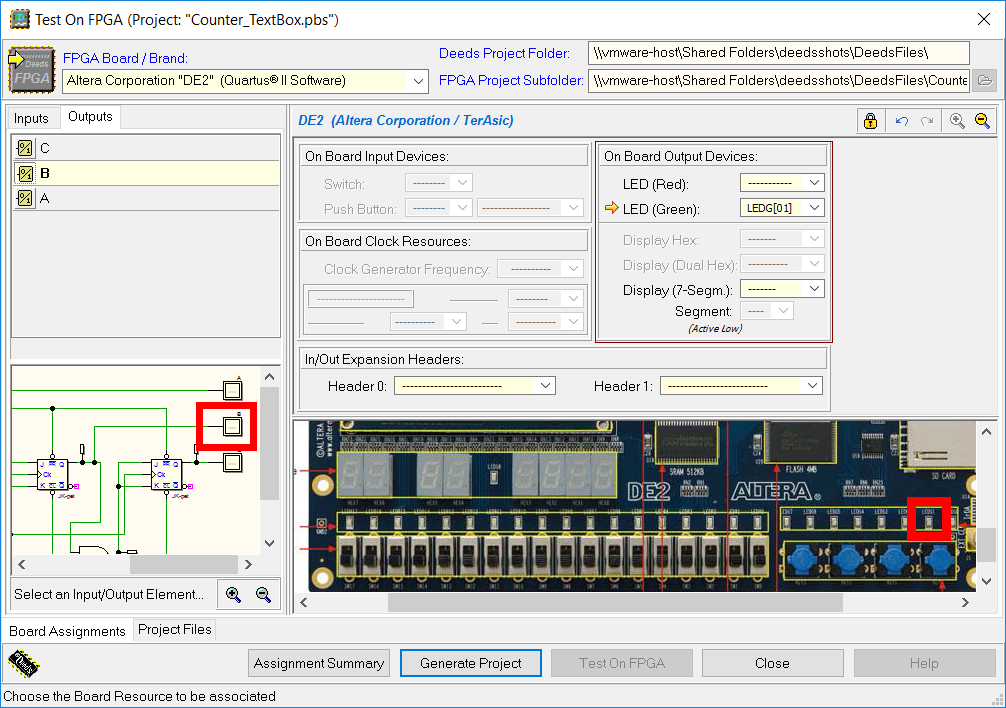Redo the board assignment
Viewport: 1006px width, 708px height.
[x=926, y=121]
